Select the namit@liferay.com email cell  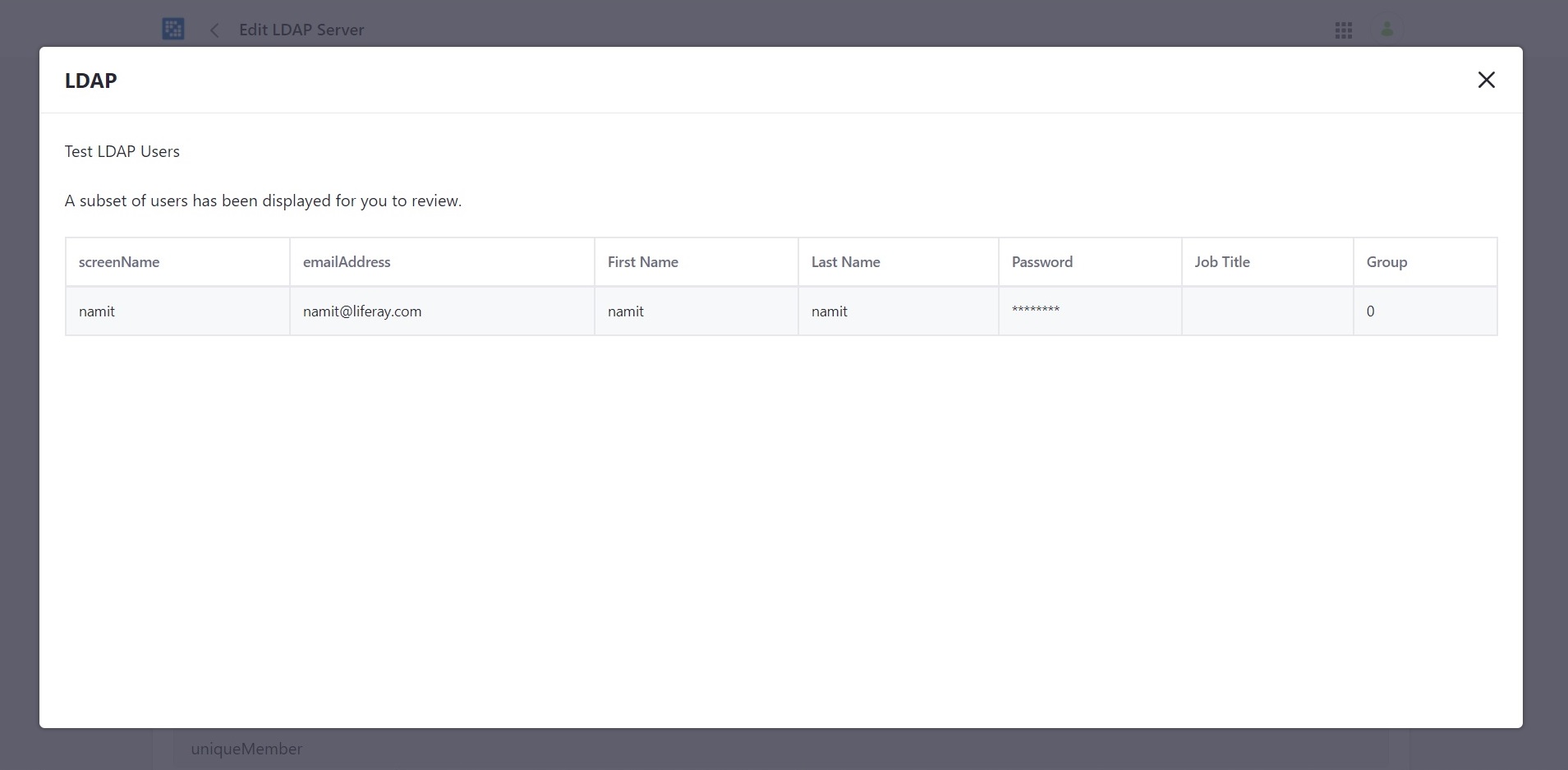coord(442,311)
